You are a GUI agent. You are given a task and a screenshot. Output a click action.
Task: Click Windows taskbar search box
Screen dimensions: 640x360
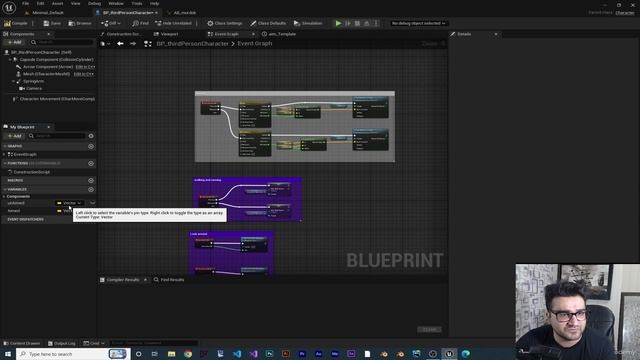click(73, 354)
